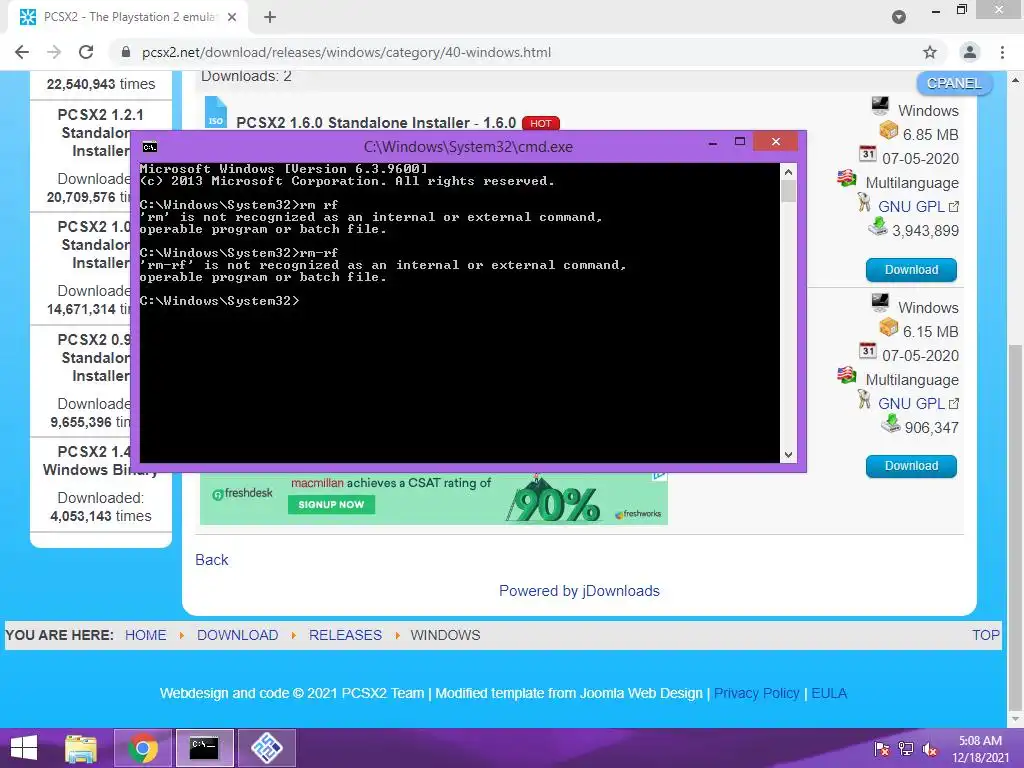
Task: Go to HOME breadcrumb
Action: pyautogui.click(x=146, y=635)
